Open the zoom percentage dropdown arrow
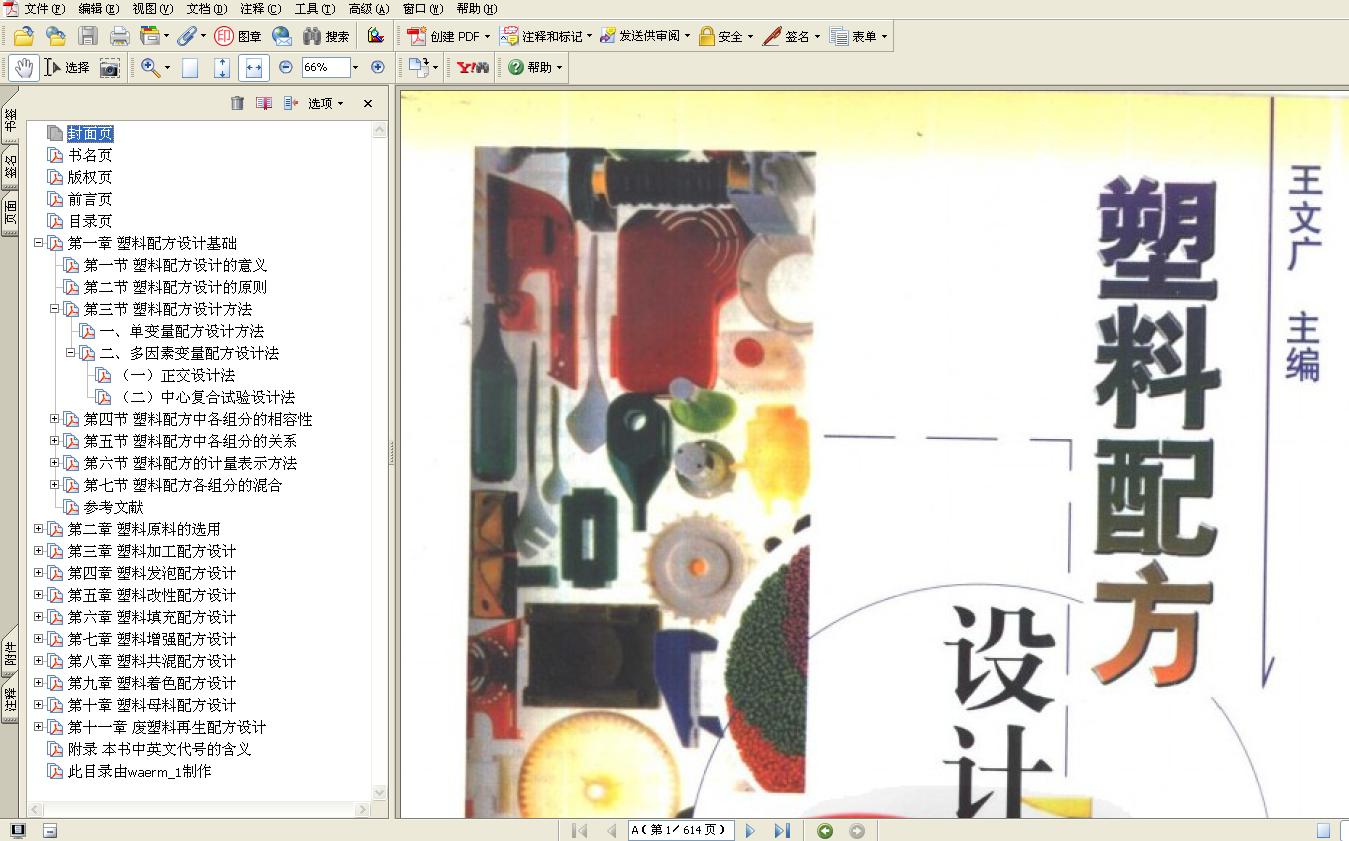1349x841 pixels. [355, 67]
